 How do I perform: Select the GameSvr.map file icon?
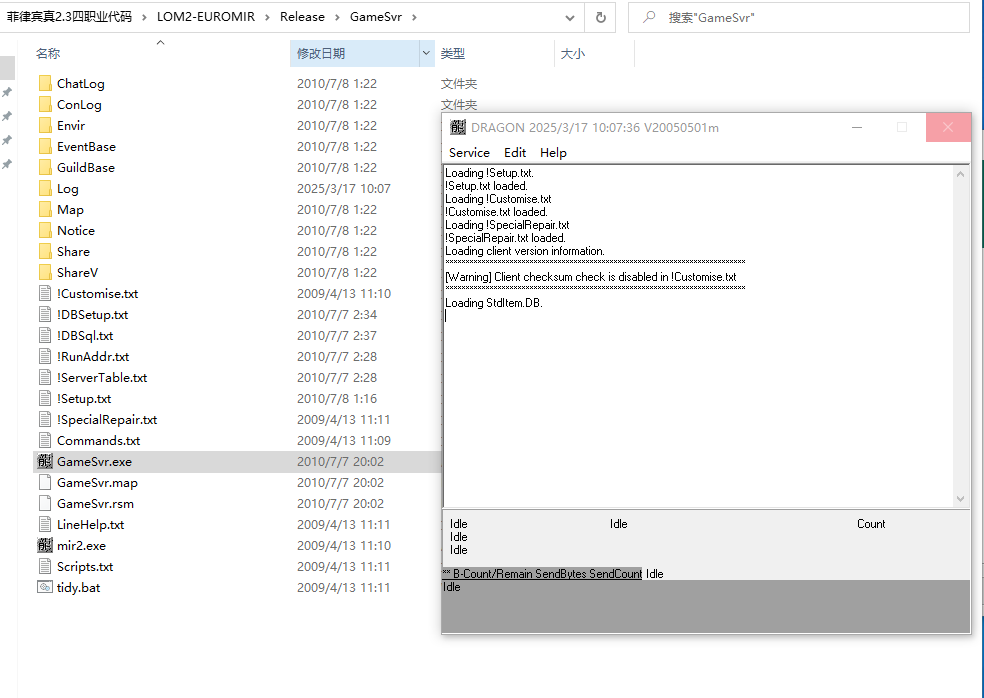[44, 483]
